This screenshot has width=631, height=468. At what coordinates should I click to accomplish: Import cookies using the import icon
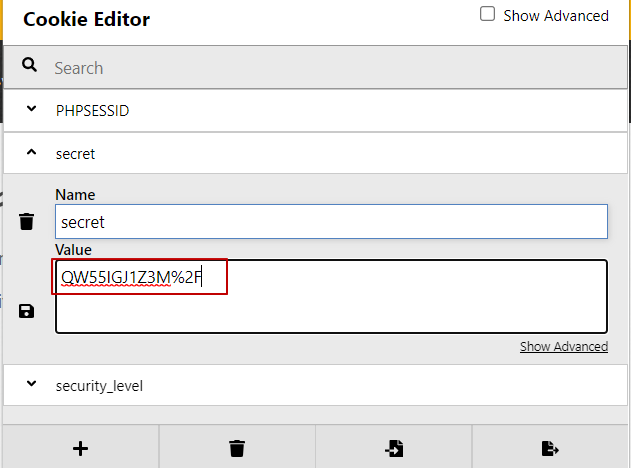(x=394, y=448)
